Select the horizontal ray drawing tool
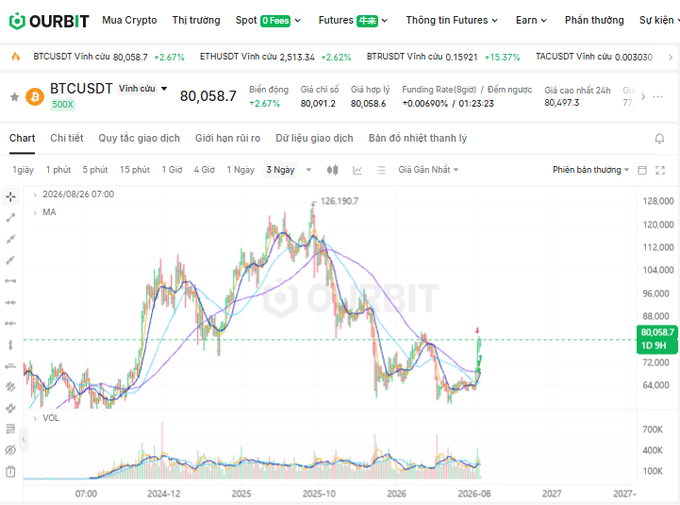 click(11, 324)
